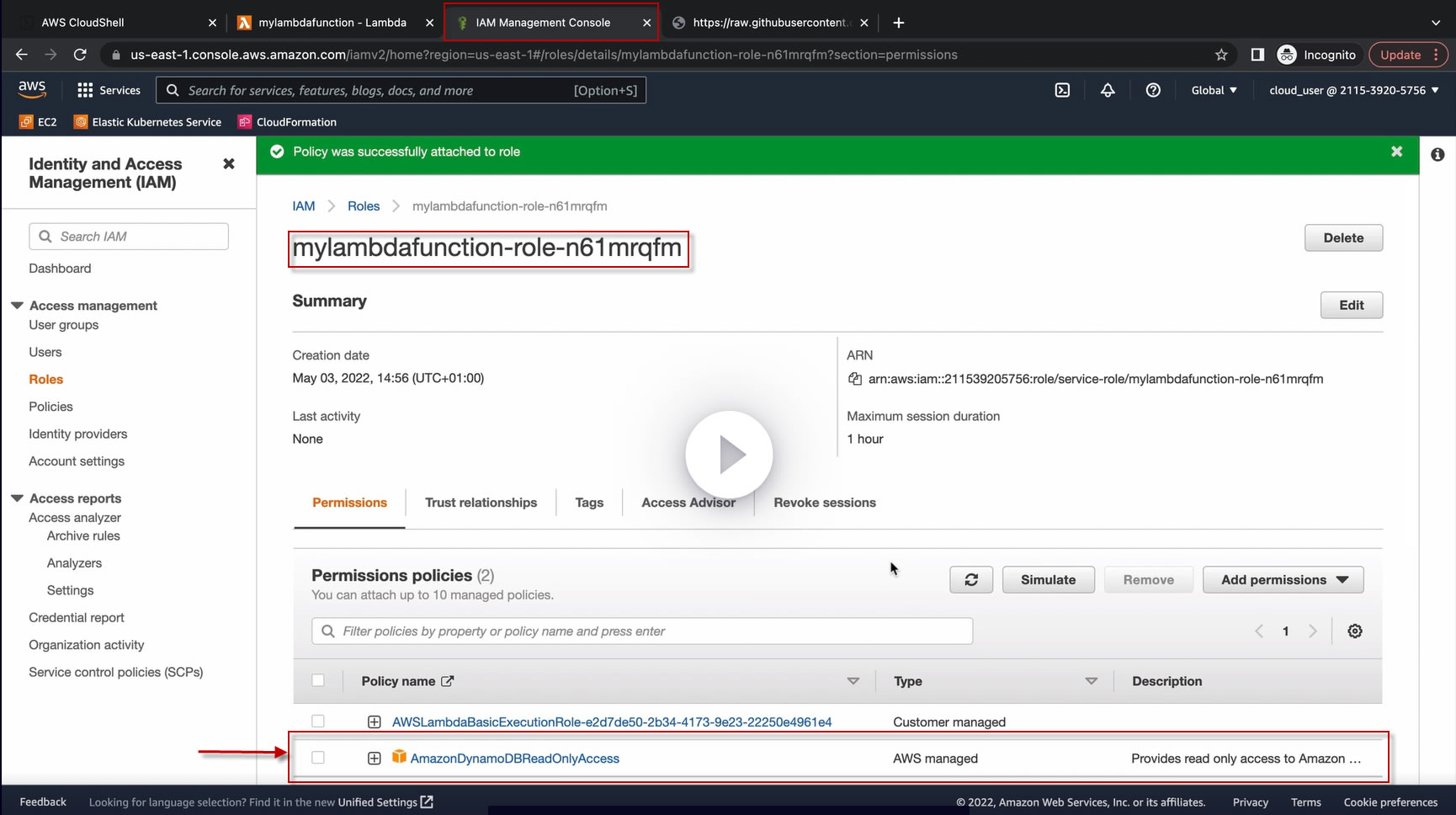
Task: Focus the AWS services search bar
Action: (x=401, y=90)
